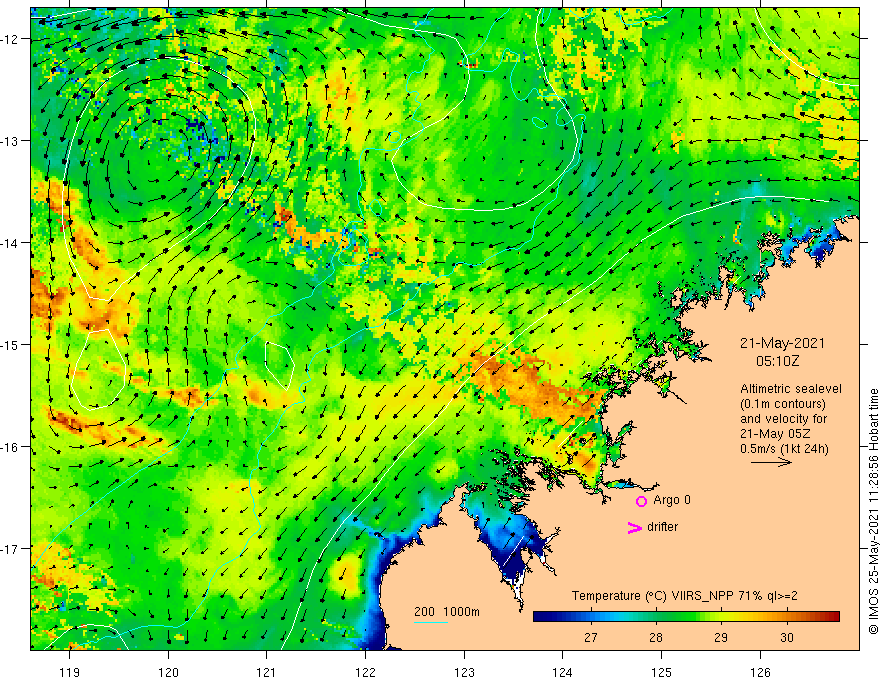Click the '0.5m/s (1kt 24h)' label
This screenshot has height=680, width=880.
pyautogui.click(x=785, y=449)
